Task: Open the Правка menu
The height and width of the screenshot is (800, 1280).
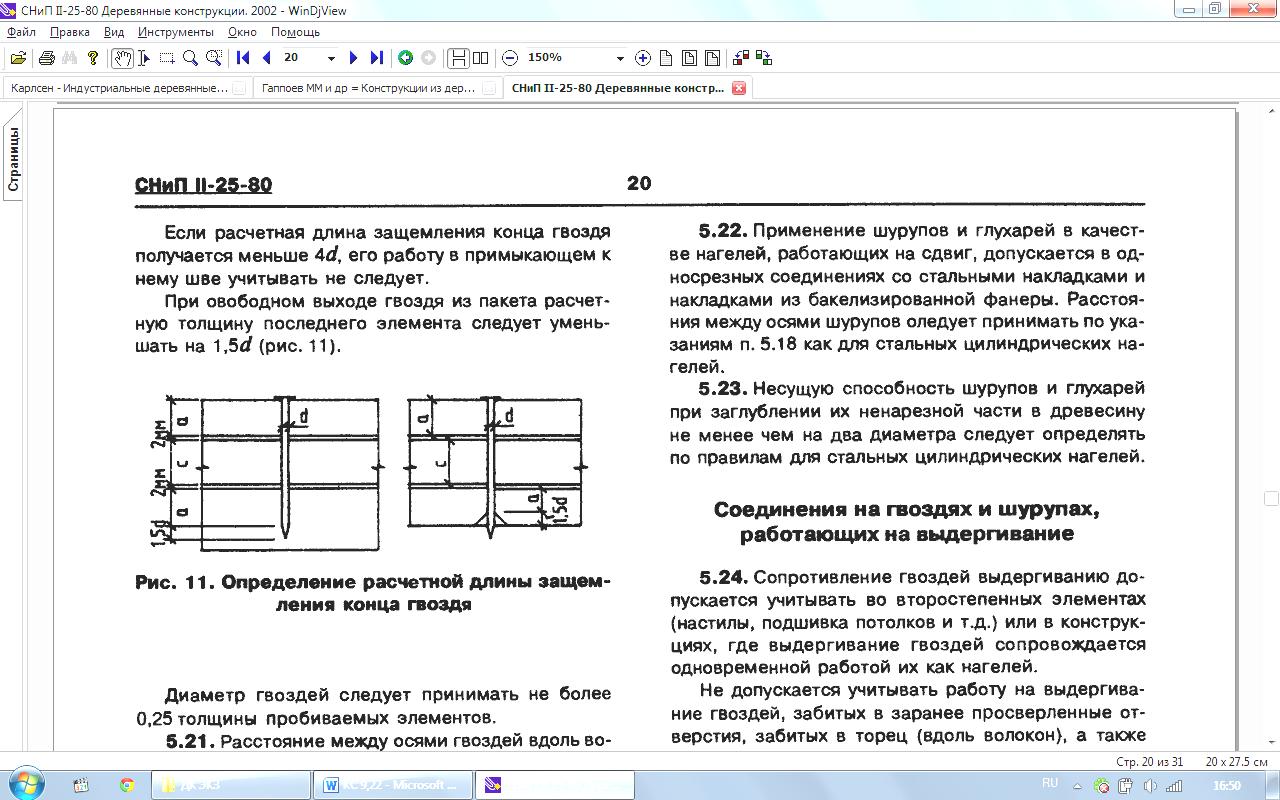Action: pyautogui.click(x=70, y=32)
